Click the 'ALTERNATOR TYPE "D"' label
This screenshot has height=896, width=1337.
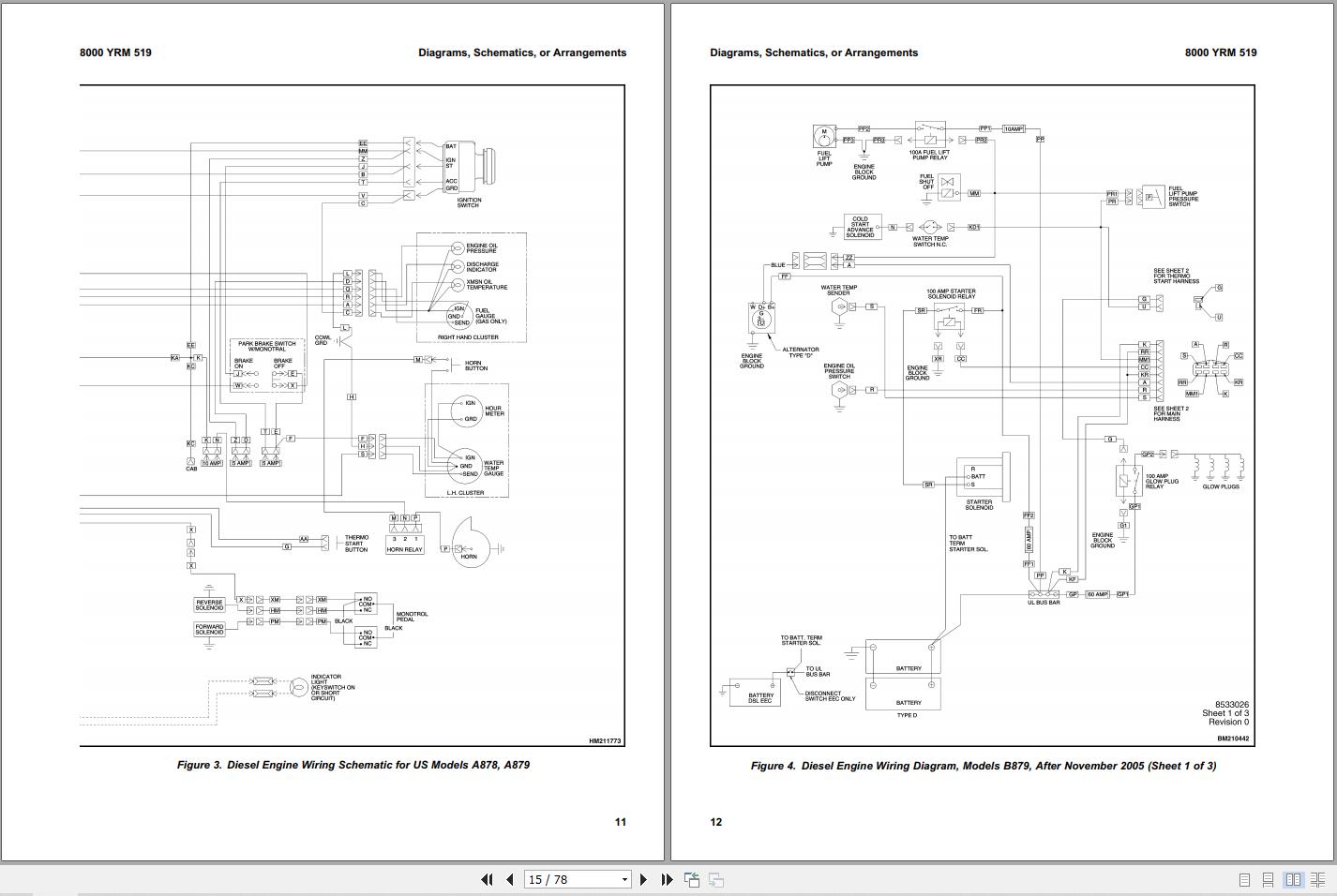point(801,352)
